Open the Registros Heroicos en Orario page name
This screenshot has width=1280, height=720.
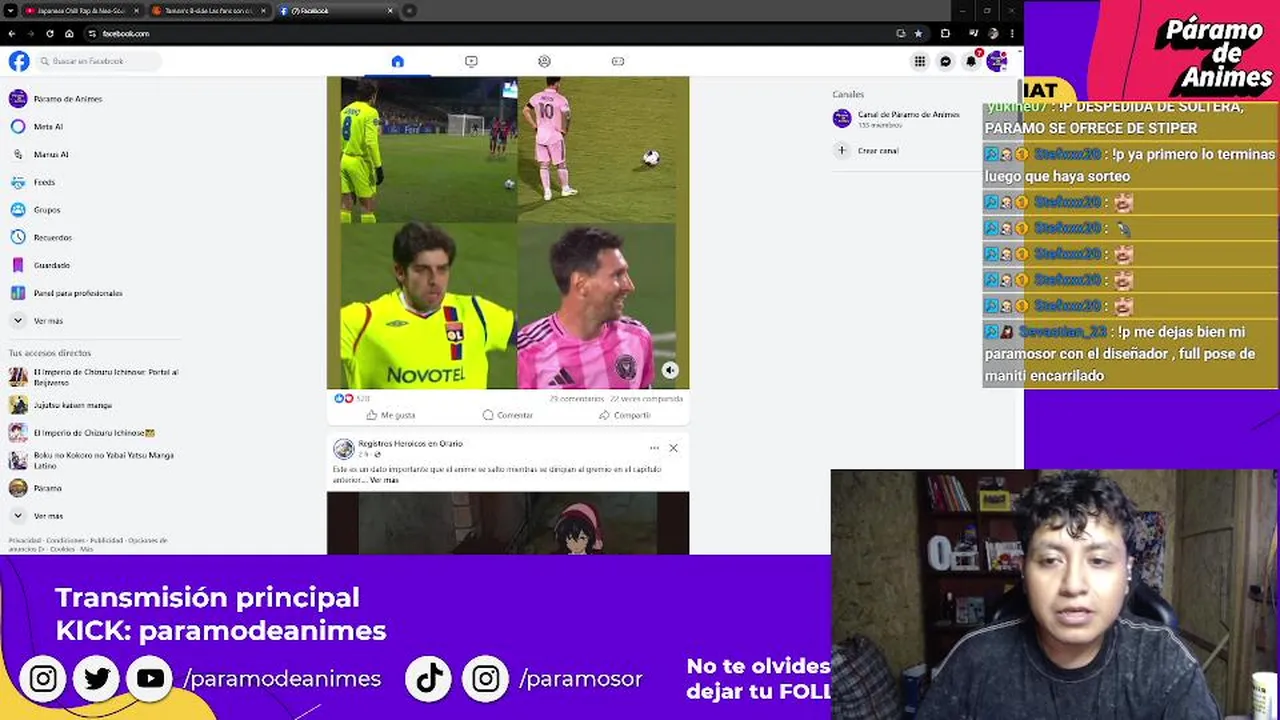[x=410, y=443]
